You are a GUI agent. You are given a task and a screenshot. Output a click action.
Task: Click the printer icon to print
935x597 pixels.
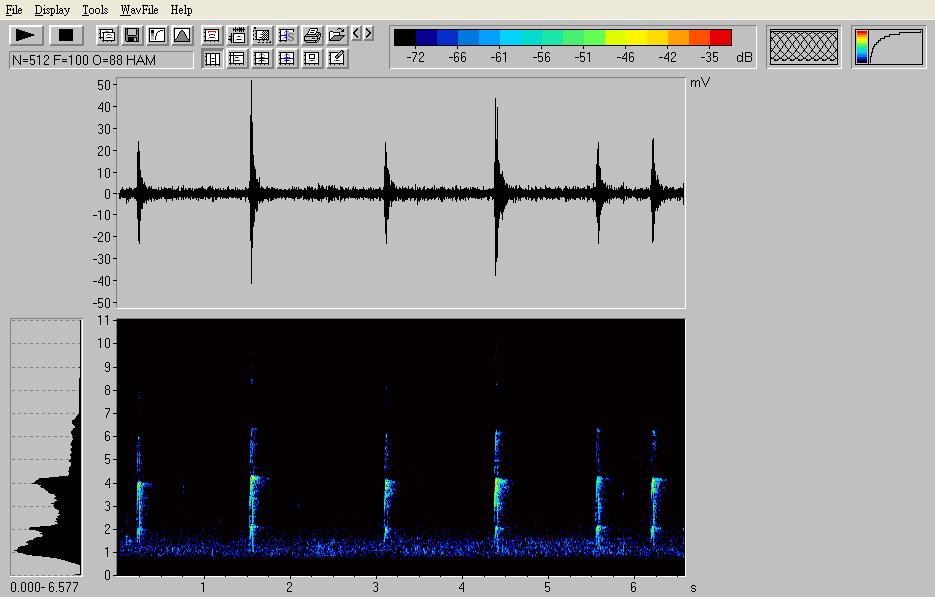(312, 35)
